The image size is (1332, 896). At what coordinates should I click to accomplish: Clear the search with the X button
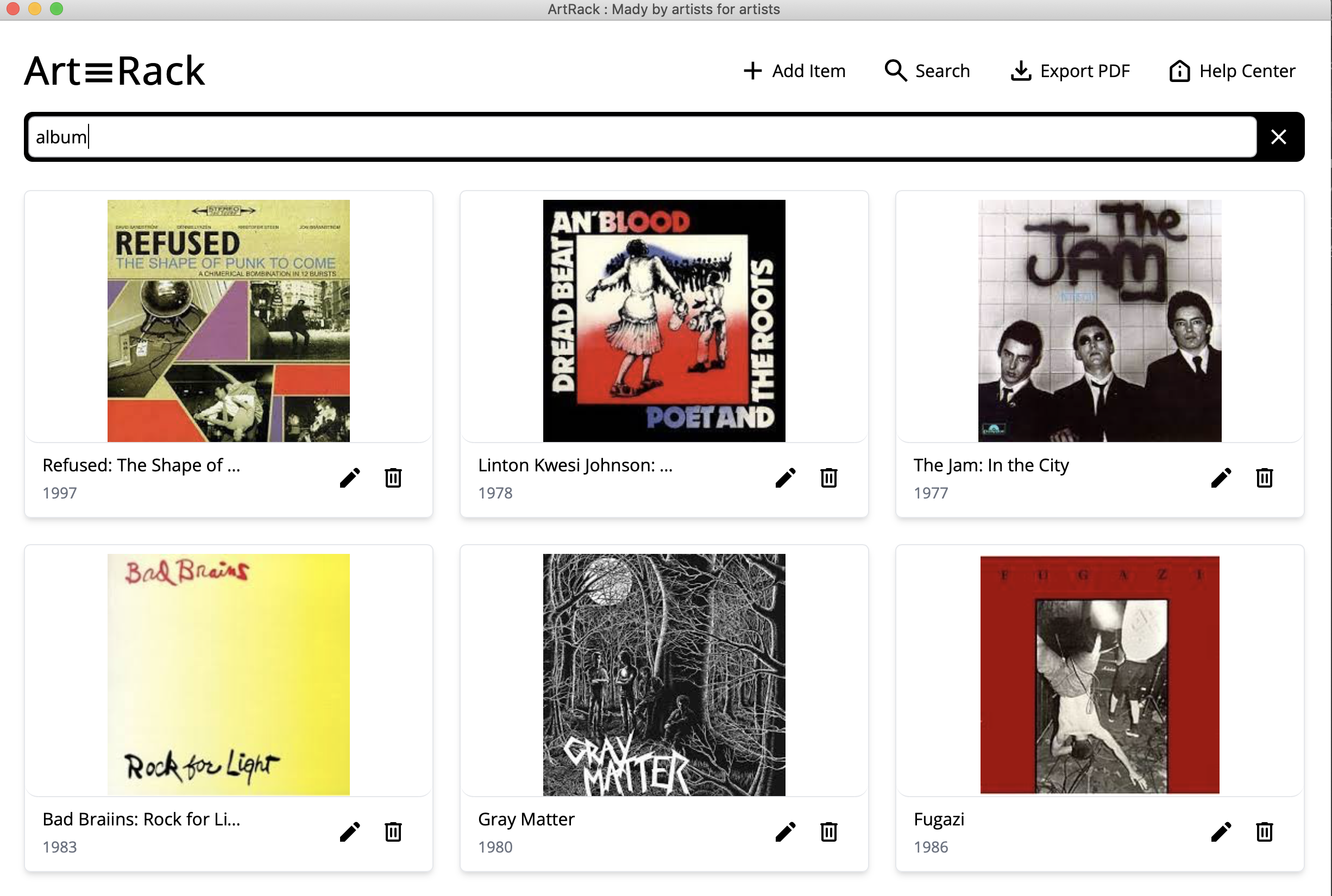point(1279,136)
